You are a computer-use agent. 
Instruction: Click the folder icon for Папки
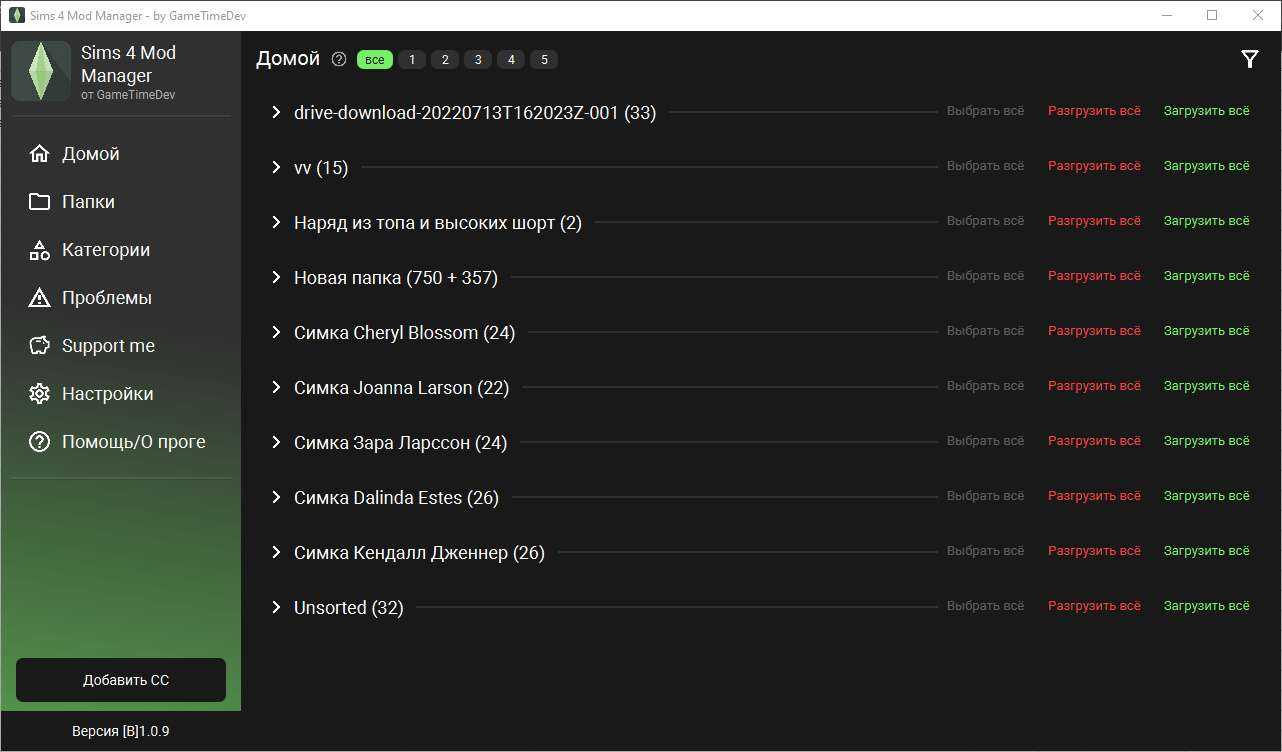[40, 202]
